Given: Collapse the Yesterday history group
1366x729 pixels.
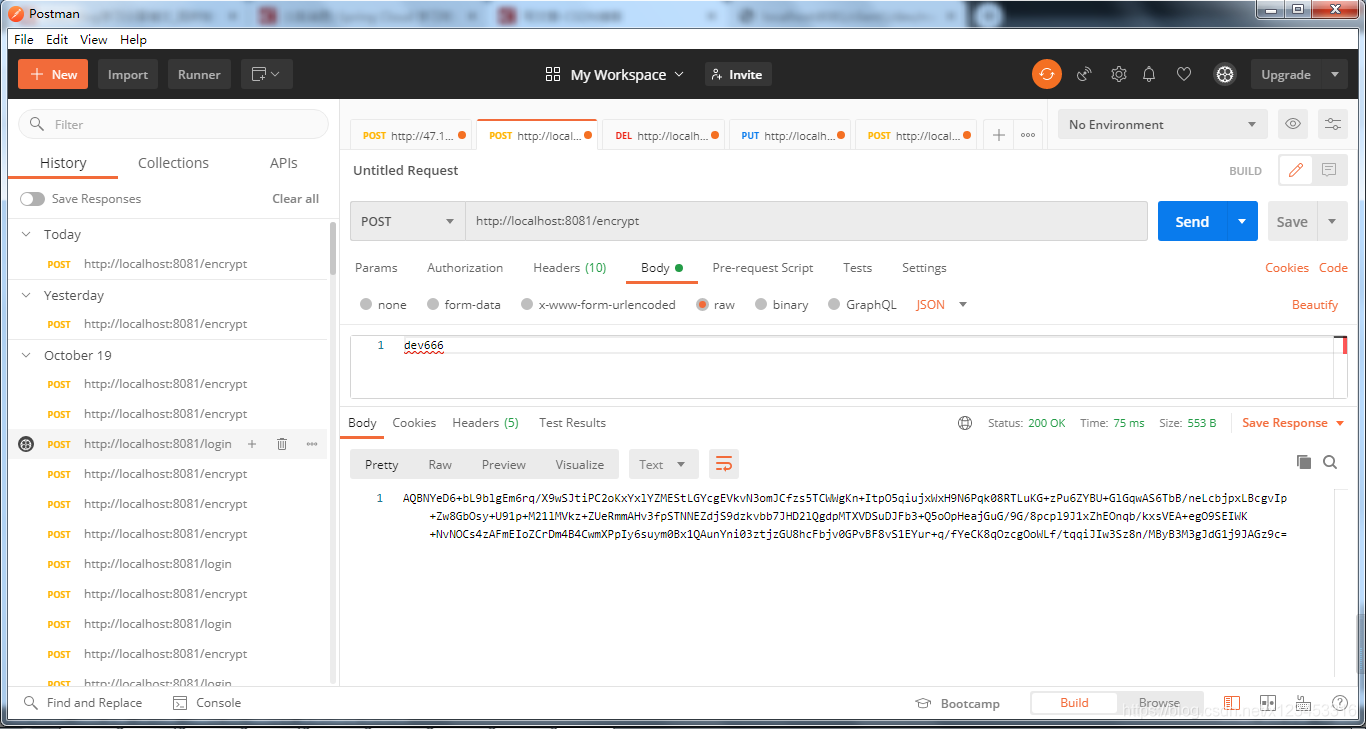Looking at the screenshot, I should (27, 295).
